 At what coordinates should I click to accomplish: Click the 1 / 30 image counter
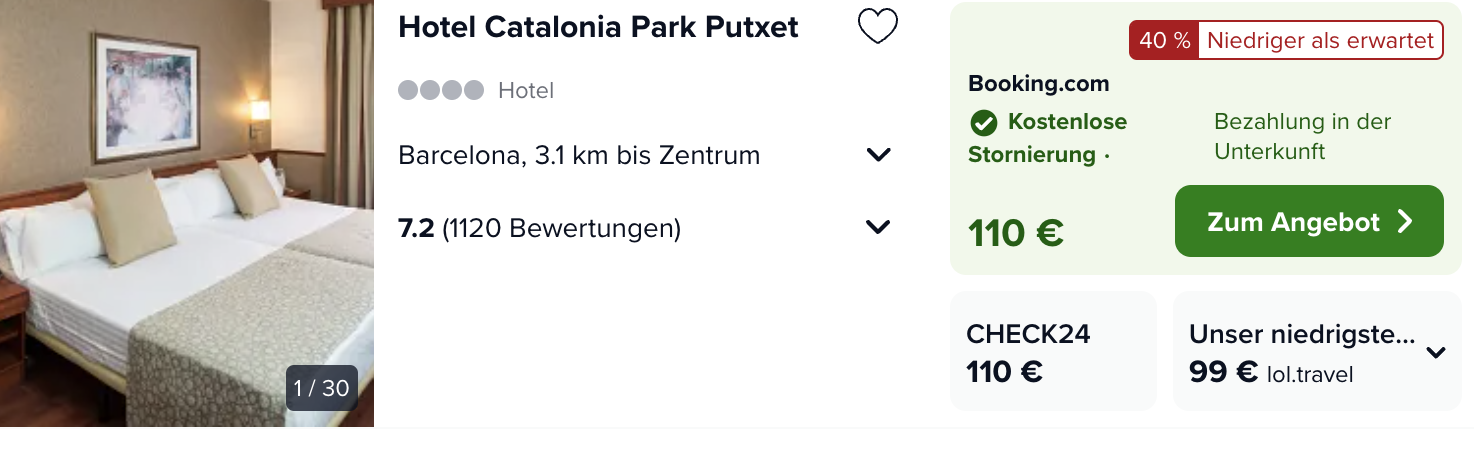coord(322,388)
